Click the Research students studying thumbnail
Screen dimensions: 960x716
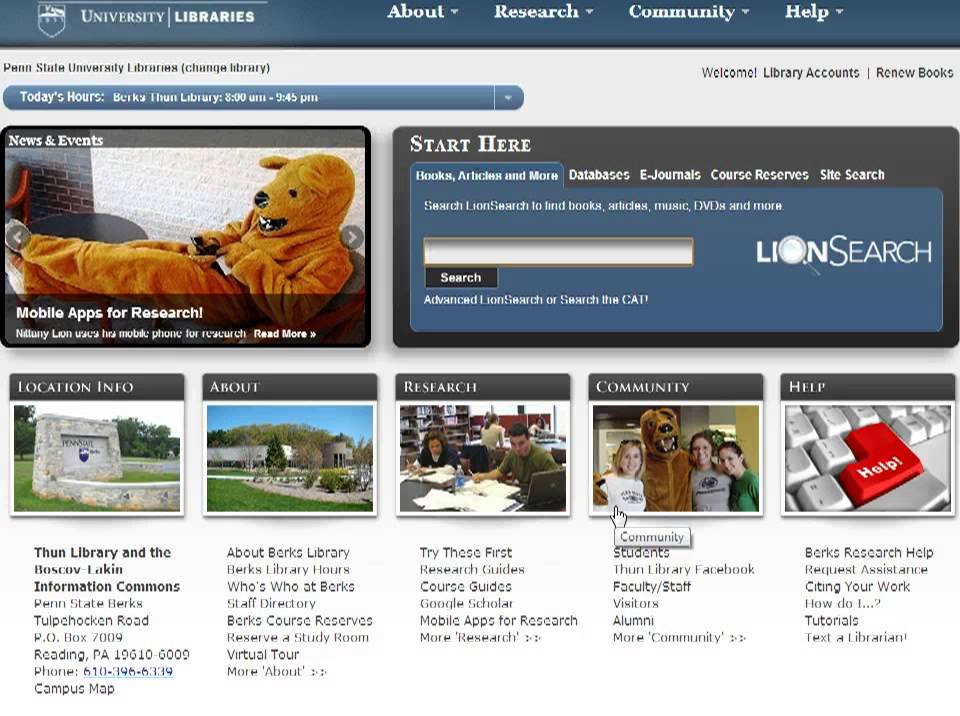482,458
